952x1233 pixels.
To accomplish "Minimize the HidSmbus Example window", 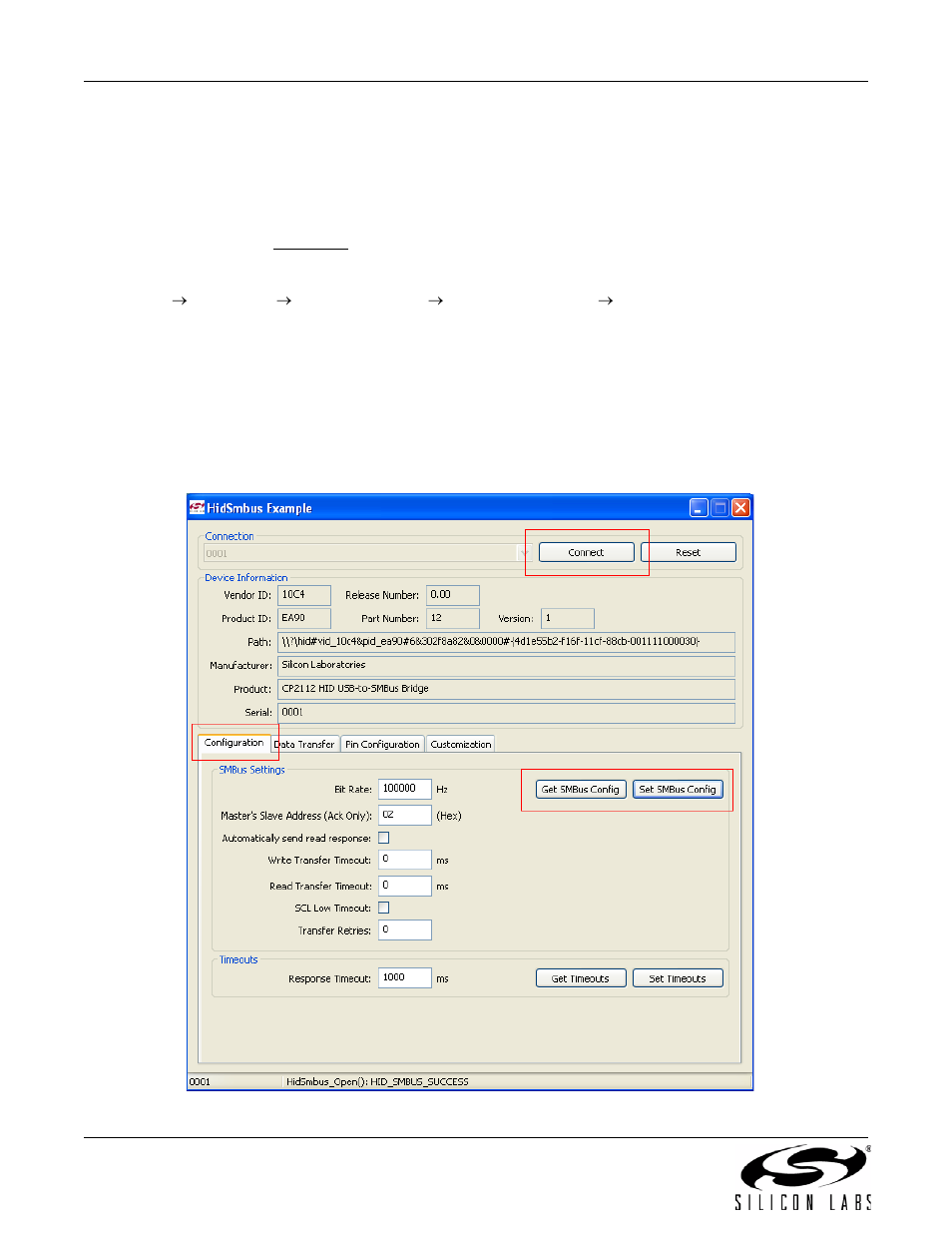I will [699, 507].
